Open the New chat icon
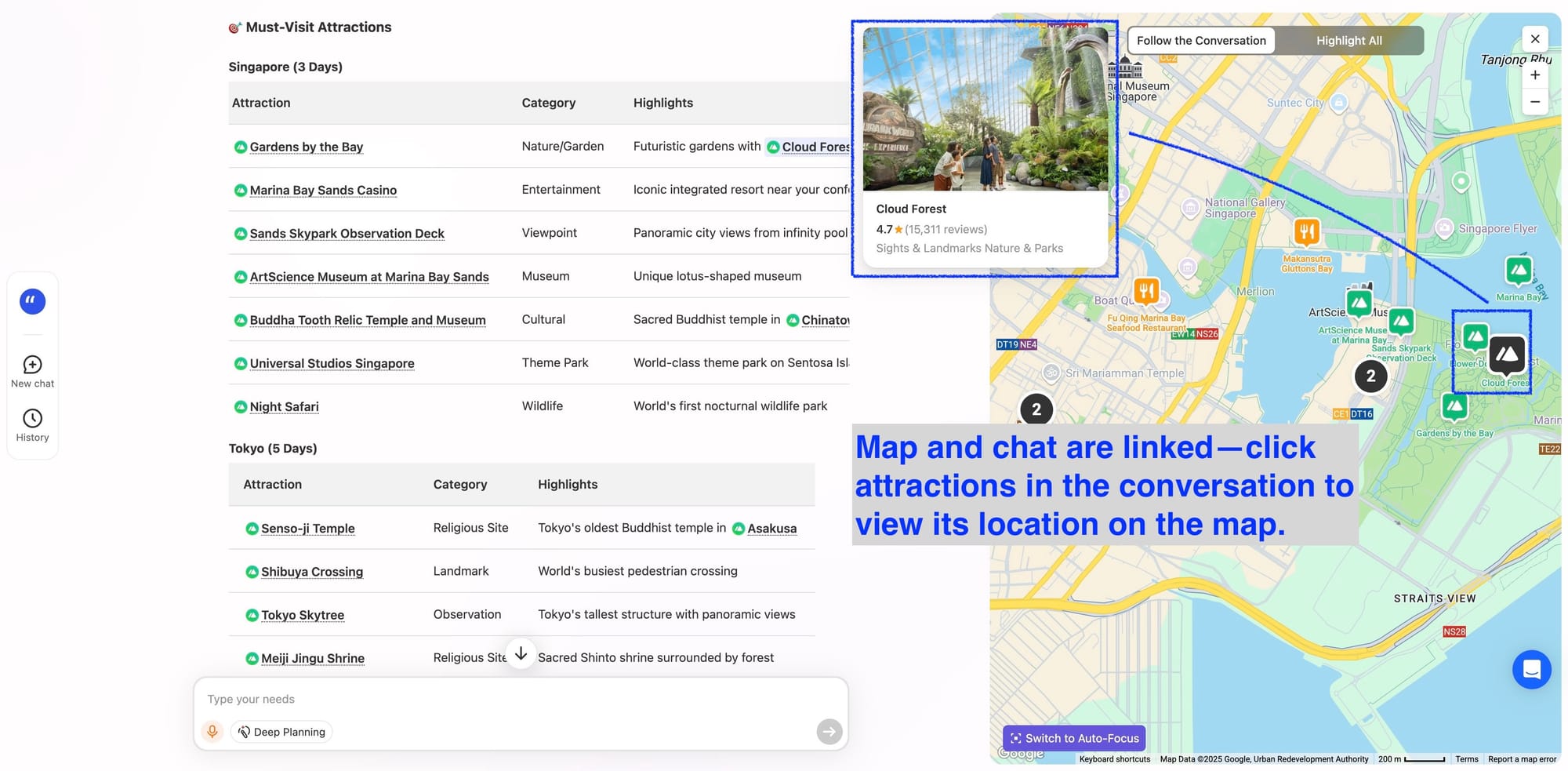1568x771 pixels. click(x=32, y=365)
